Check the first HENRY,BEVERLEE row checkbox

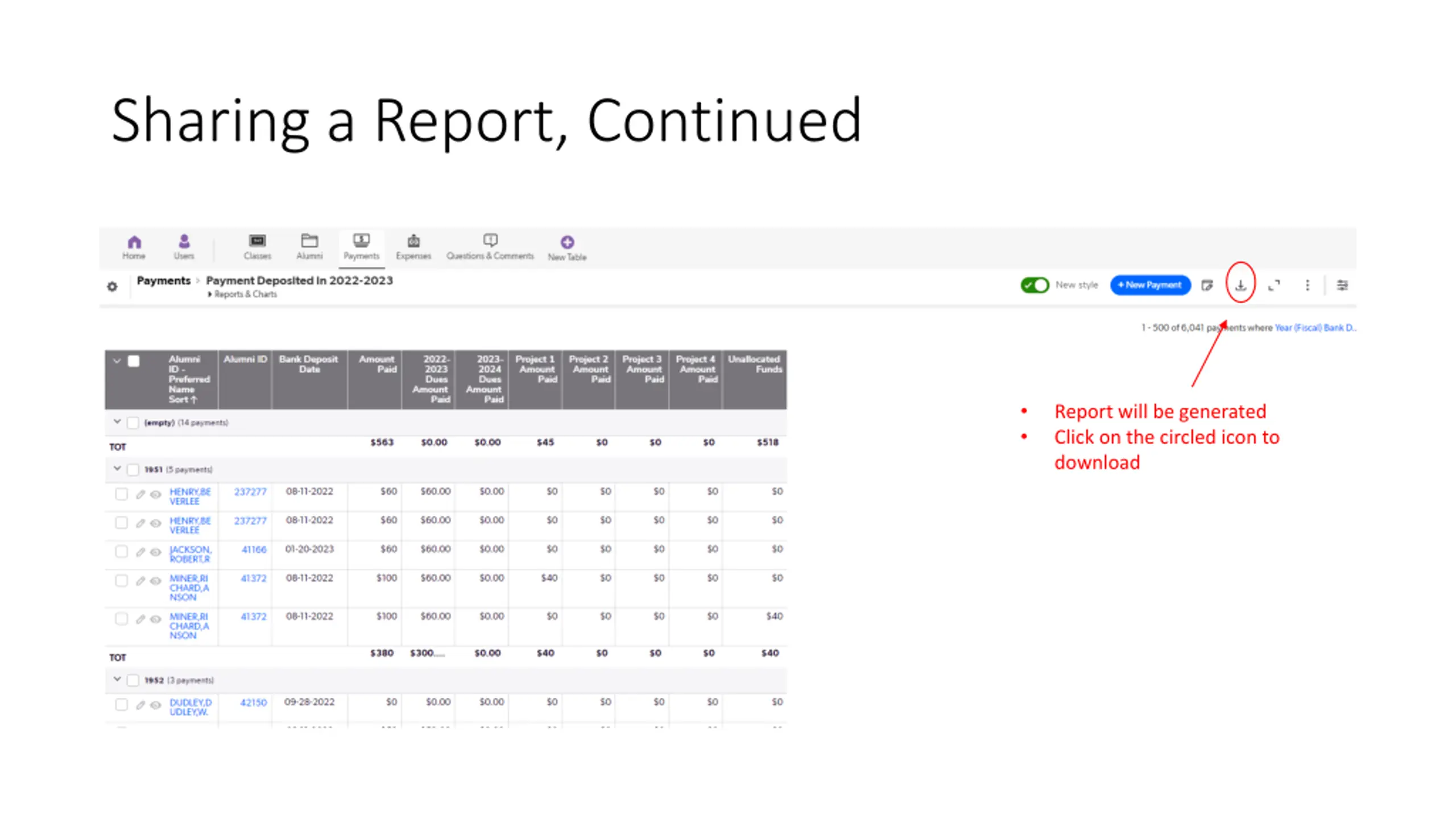pos(121,494)
